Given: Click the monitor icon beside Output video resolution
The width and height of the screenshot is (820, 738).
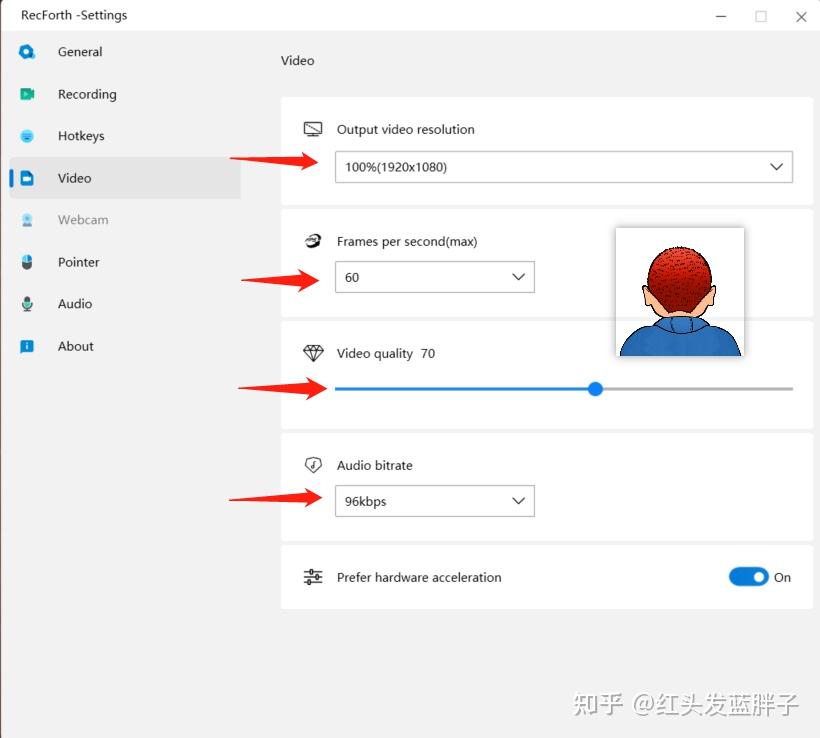Looking at the screenshot, I should click(313, 129).
